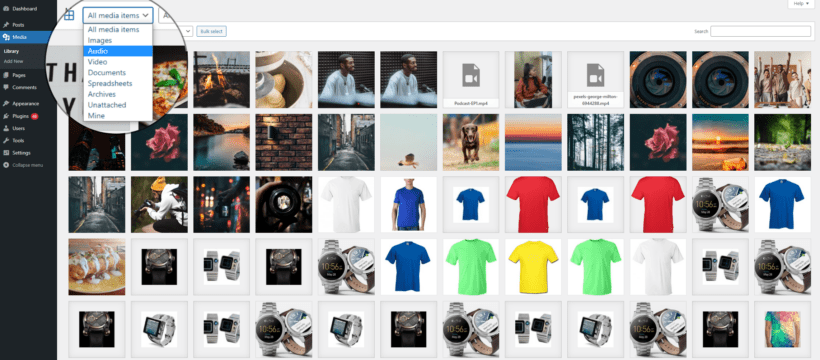Image resolution: width=820 pixels, height=360 pixels.
Task: Click the Posts pushpin icon
Action: (x=6, y=25)
